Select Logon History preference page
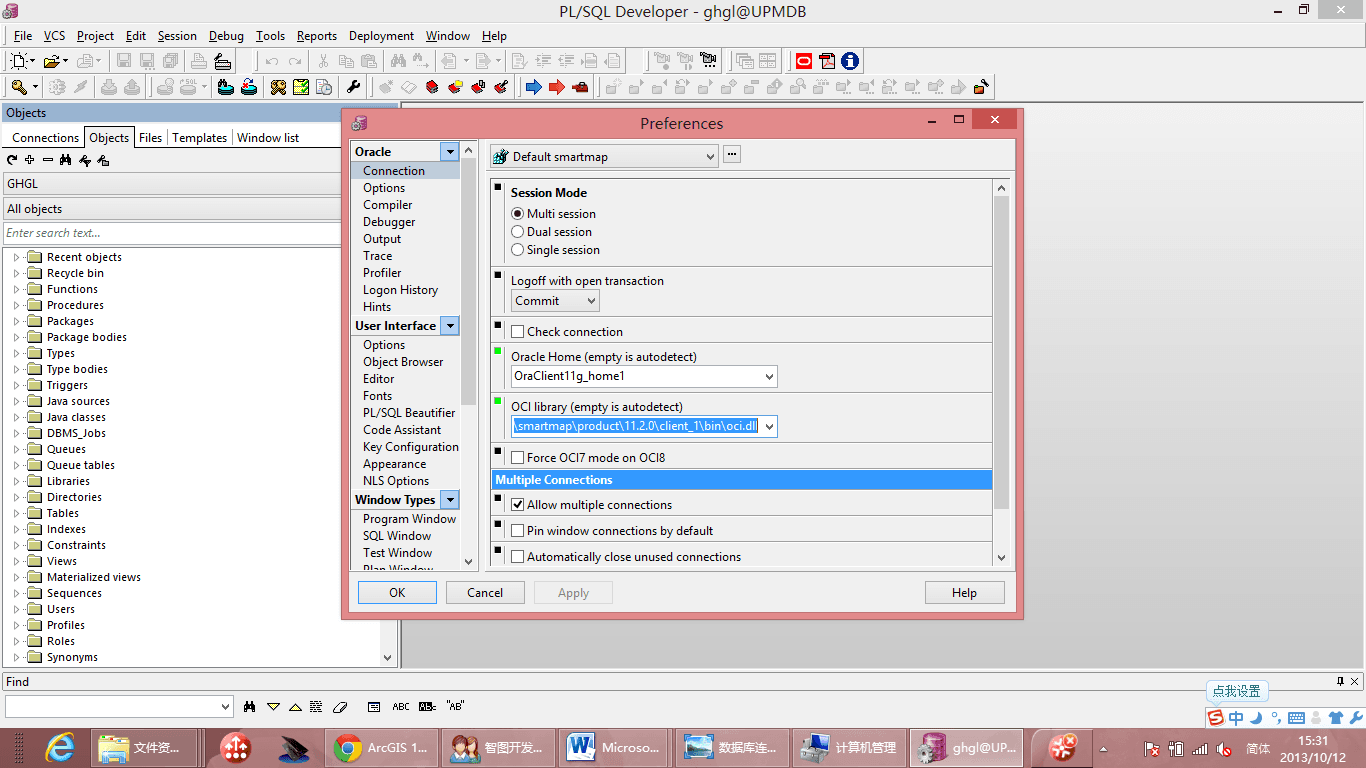The width and height of the screenshot is (1366, 768). [x=400, y=290]
